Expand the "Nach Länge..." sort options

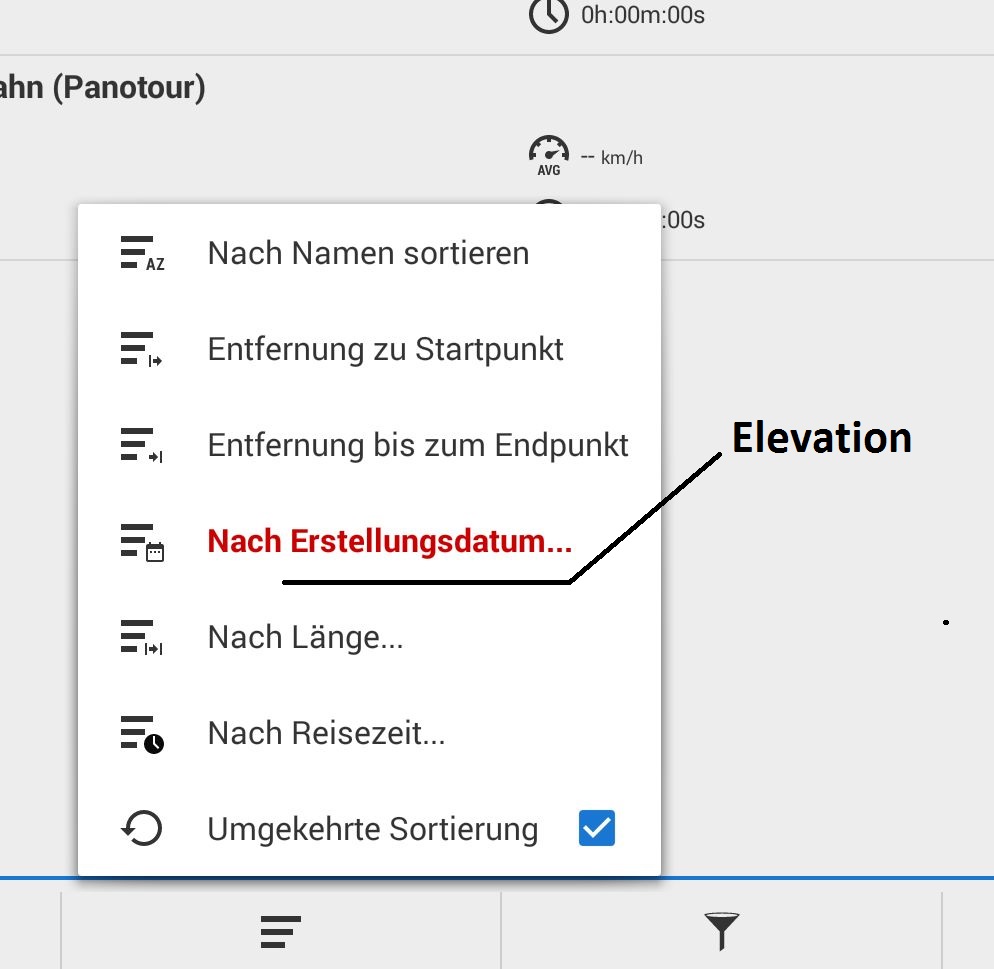(x=305, y=637)
